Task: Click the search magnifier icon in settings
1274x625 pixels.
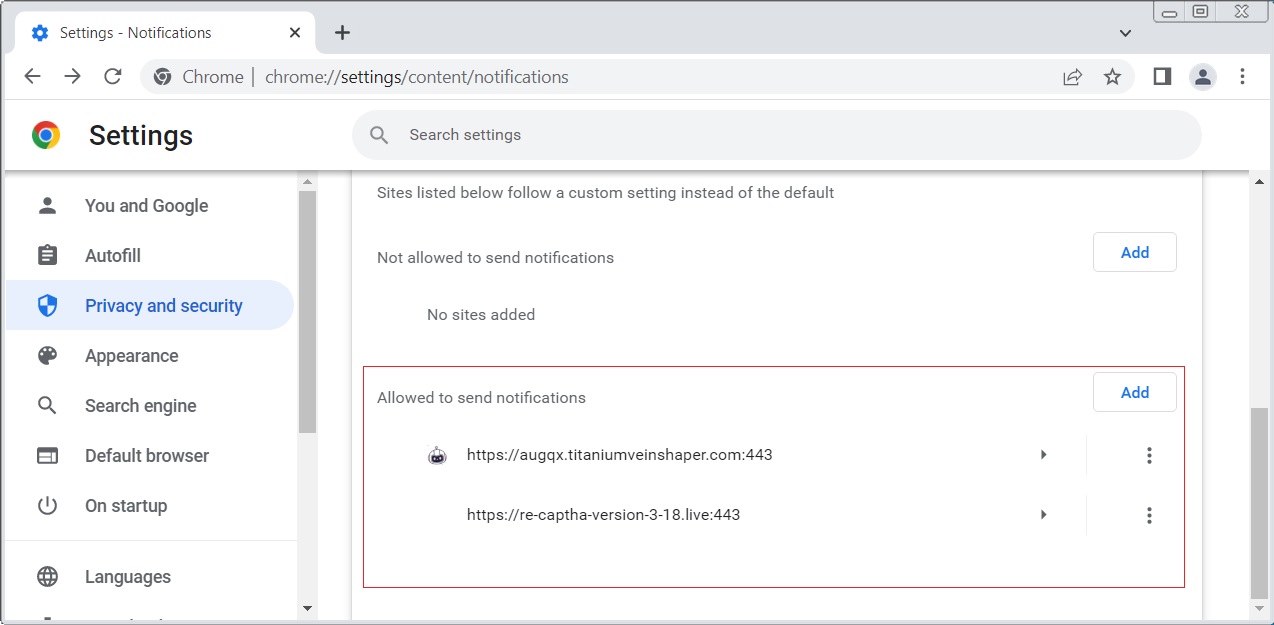Action: 379,135
